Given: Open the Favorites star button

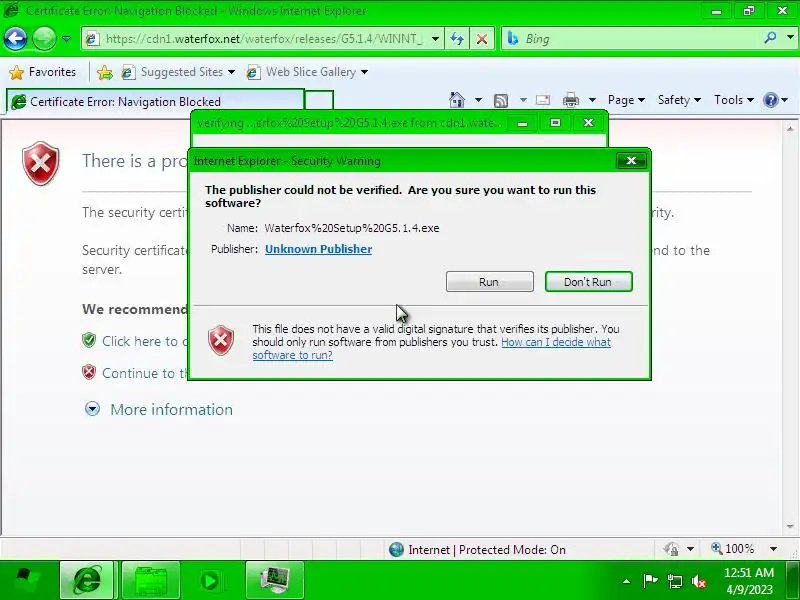Looking at the screenshot, I should coord(43,72).
